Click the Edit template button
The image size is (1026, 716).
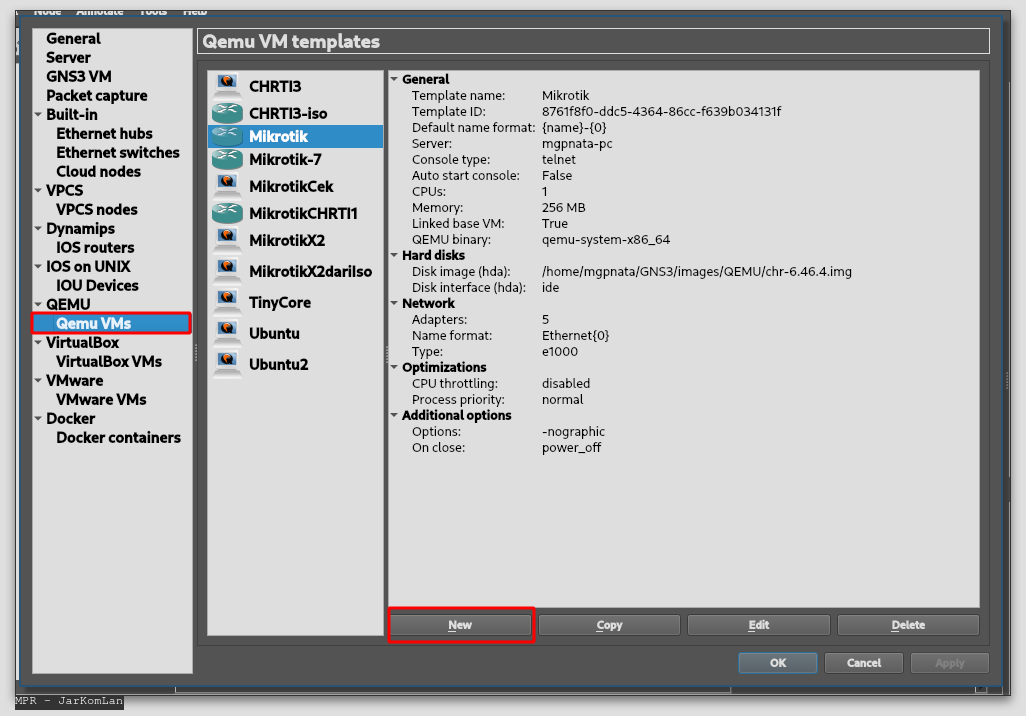coord(758,625)
